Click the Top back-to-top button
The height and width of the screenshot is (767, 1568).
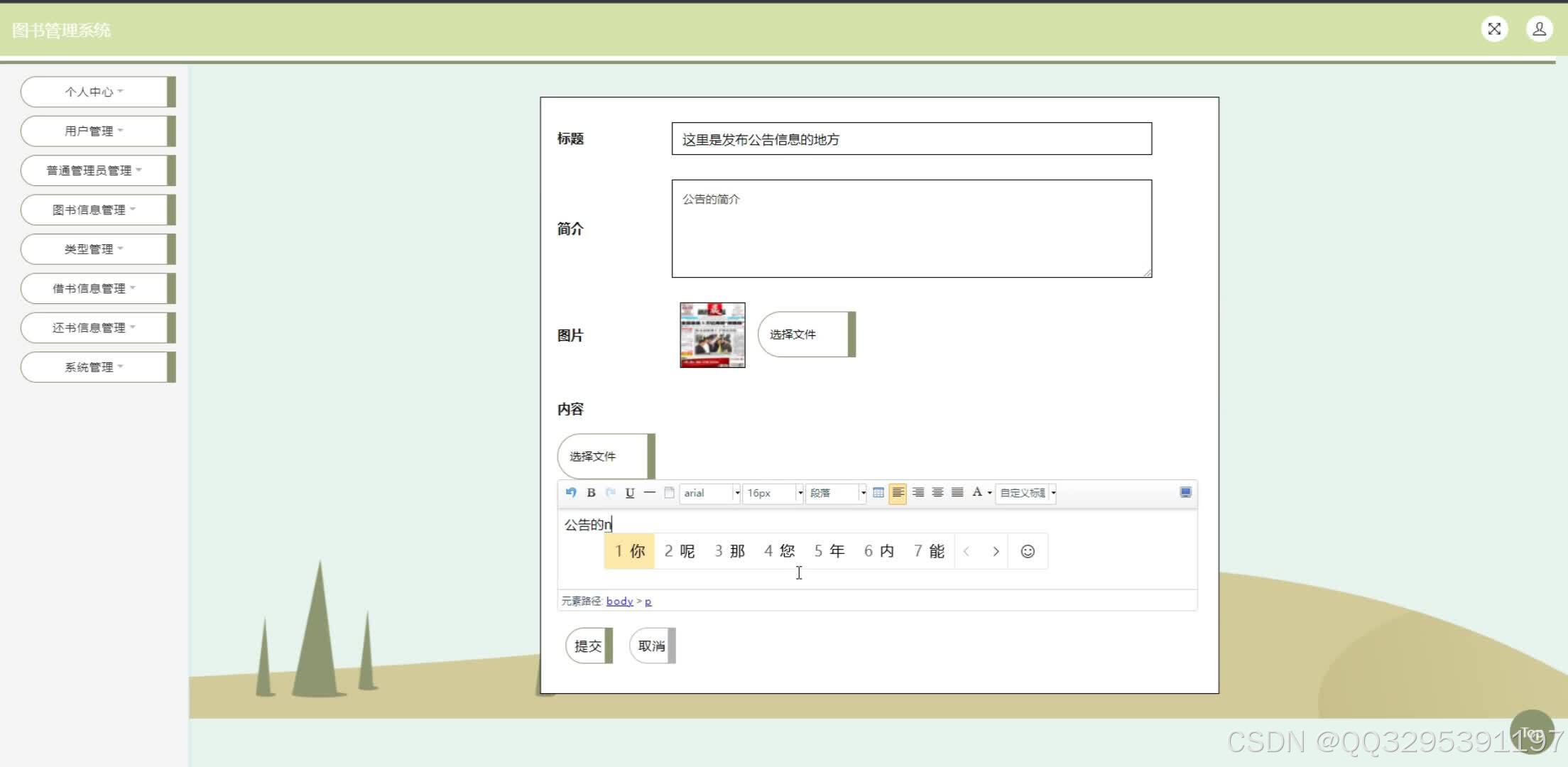[1532, 731]
